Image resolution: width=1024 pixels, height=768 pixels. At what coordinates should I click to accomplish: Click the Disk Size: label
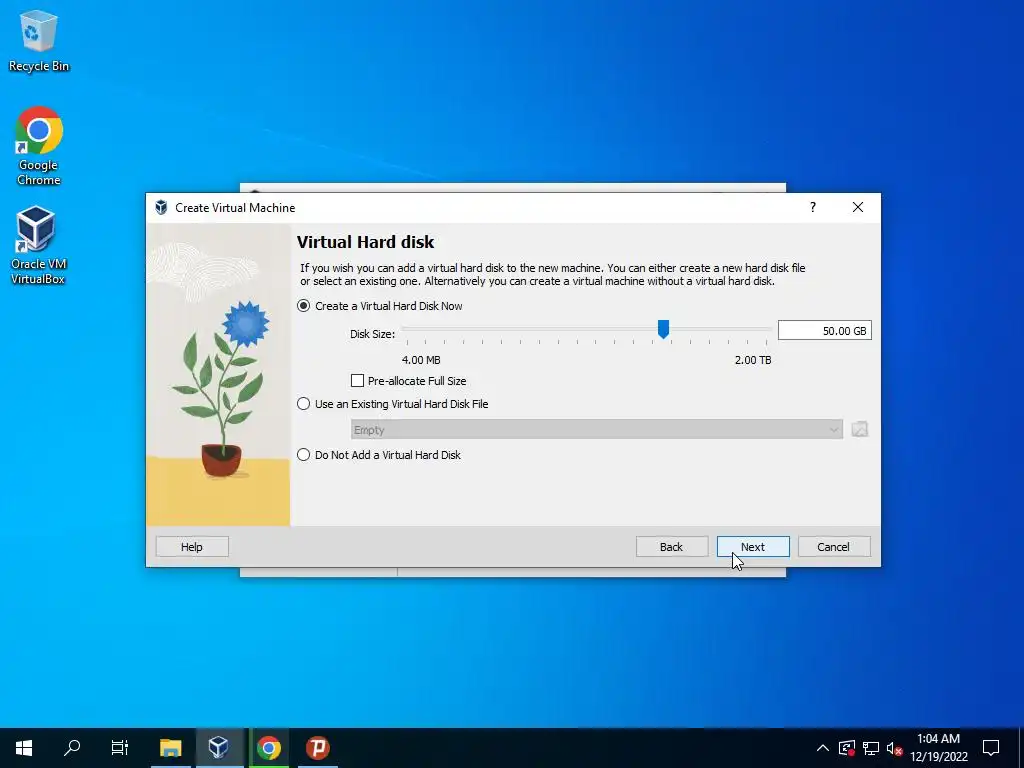pos(372,334)
